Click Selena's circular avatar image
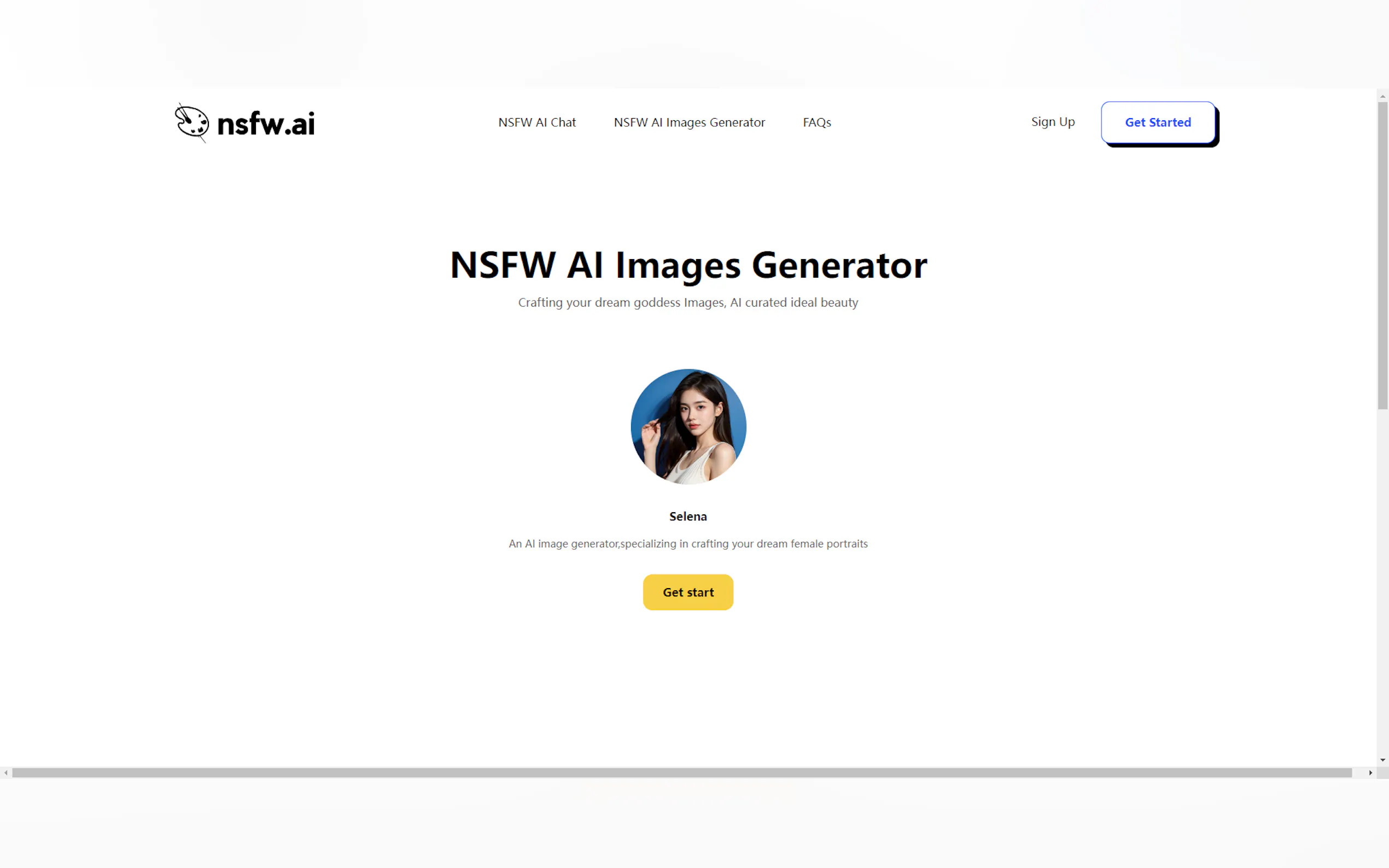 point(688,426)
